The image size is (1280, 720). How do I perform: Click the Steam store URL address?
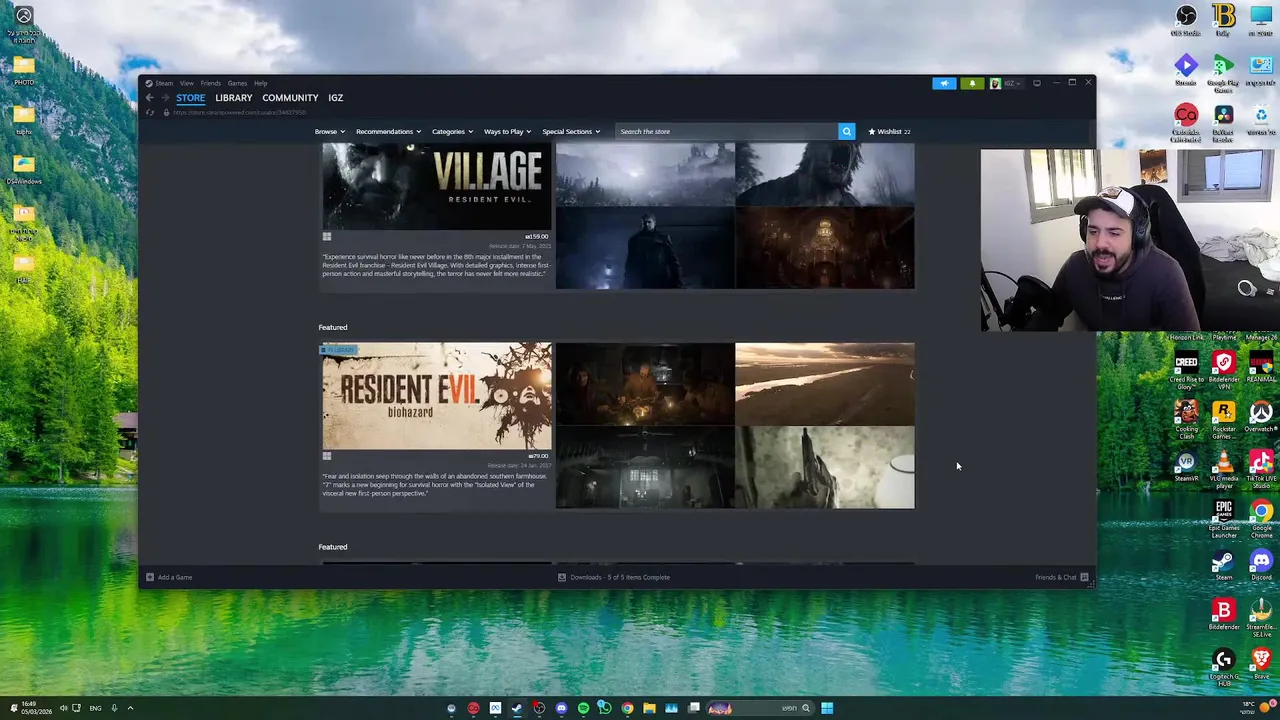click(x=240, y=112)
